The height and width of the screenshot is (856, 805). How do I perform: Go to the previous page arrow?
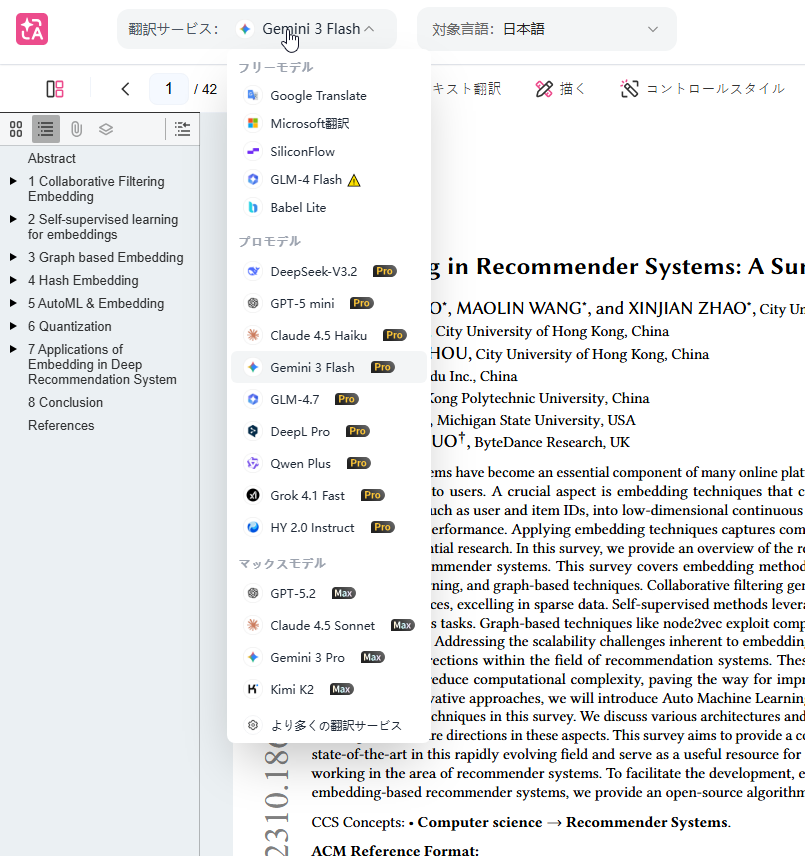tap(125, 89)
